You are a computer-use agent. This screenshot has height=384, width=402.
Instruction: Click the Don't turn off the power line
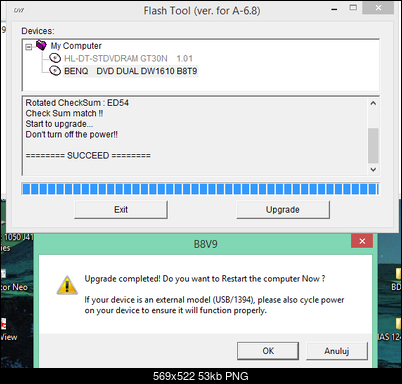[72, 135]
